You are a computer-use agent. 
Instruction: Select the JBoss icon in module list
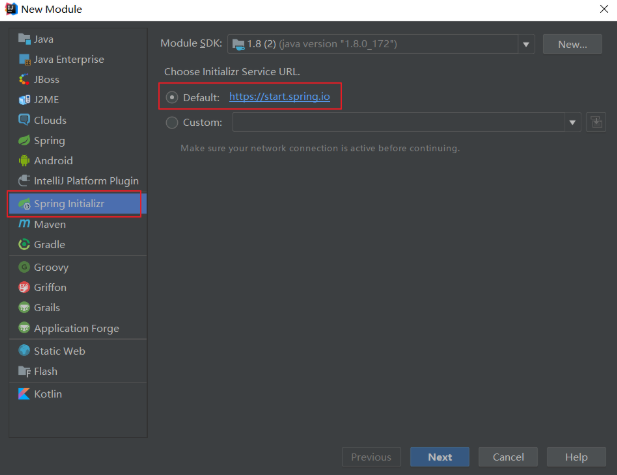pos(24,79)
